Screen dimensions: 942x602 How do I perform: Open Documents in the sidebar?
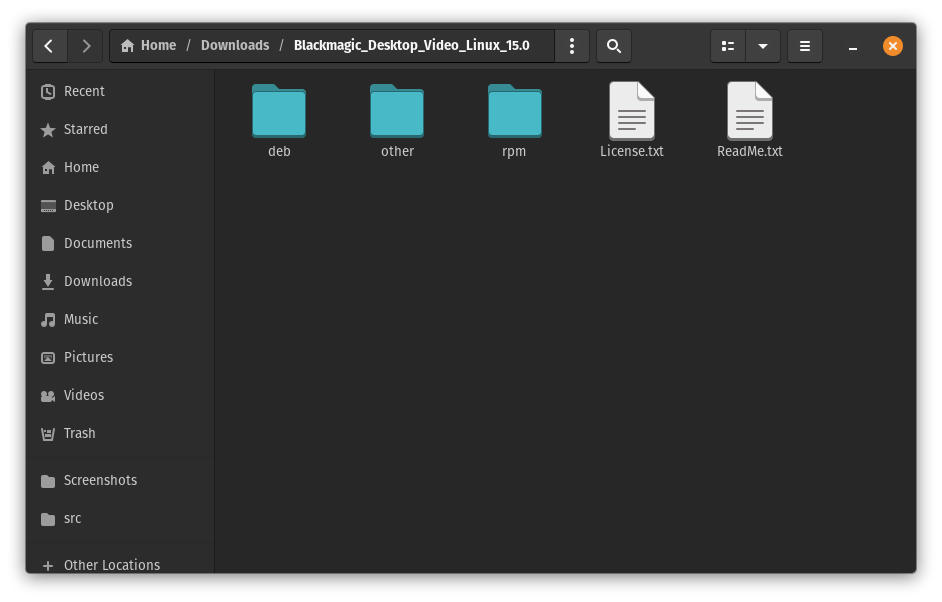tap(120, 243)
